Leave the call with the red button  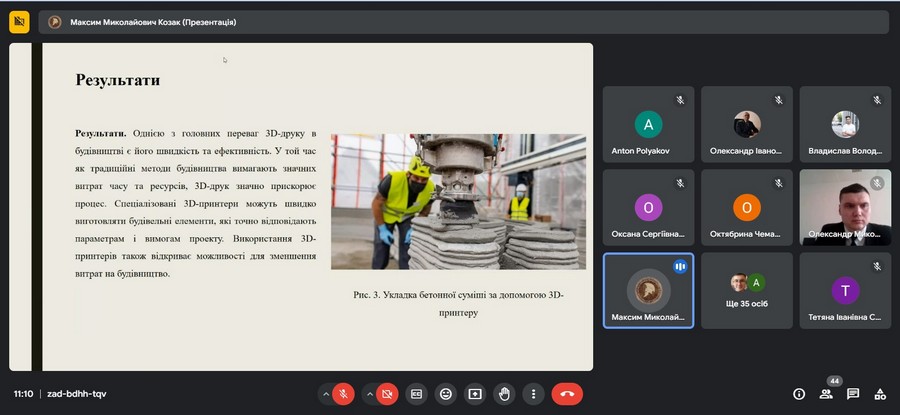point(567,394)
